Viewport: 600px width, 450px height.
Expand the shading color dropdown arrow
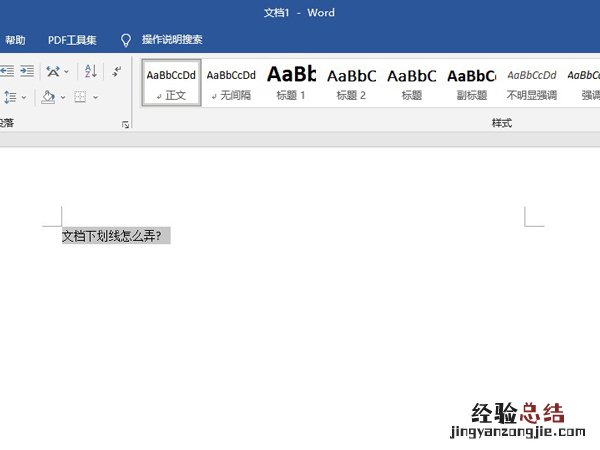63,97
